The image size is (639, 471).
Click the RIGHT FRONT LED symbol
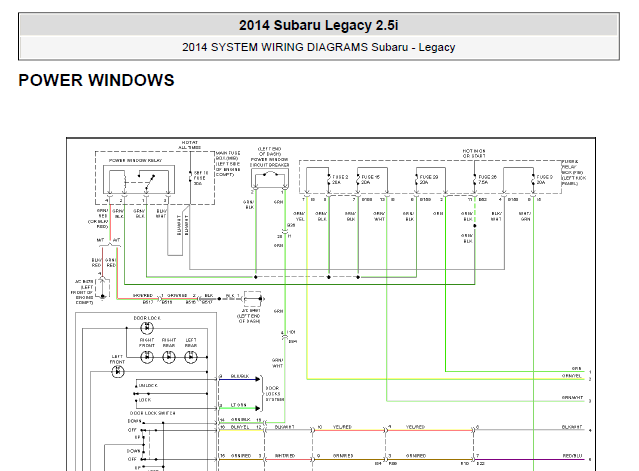click(x=147, y=357)
